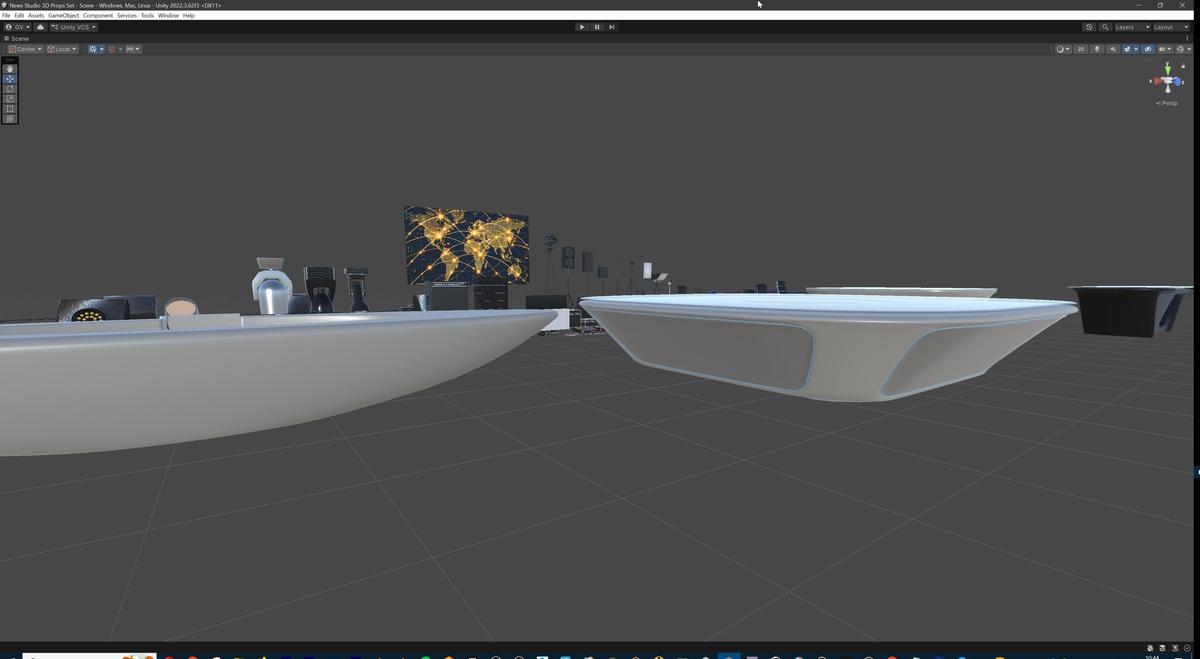
Task: Toggle scene effects (skybox, fog)
Action: (x=1127, y=49)
